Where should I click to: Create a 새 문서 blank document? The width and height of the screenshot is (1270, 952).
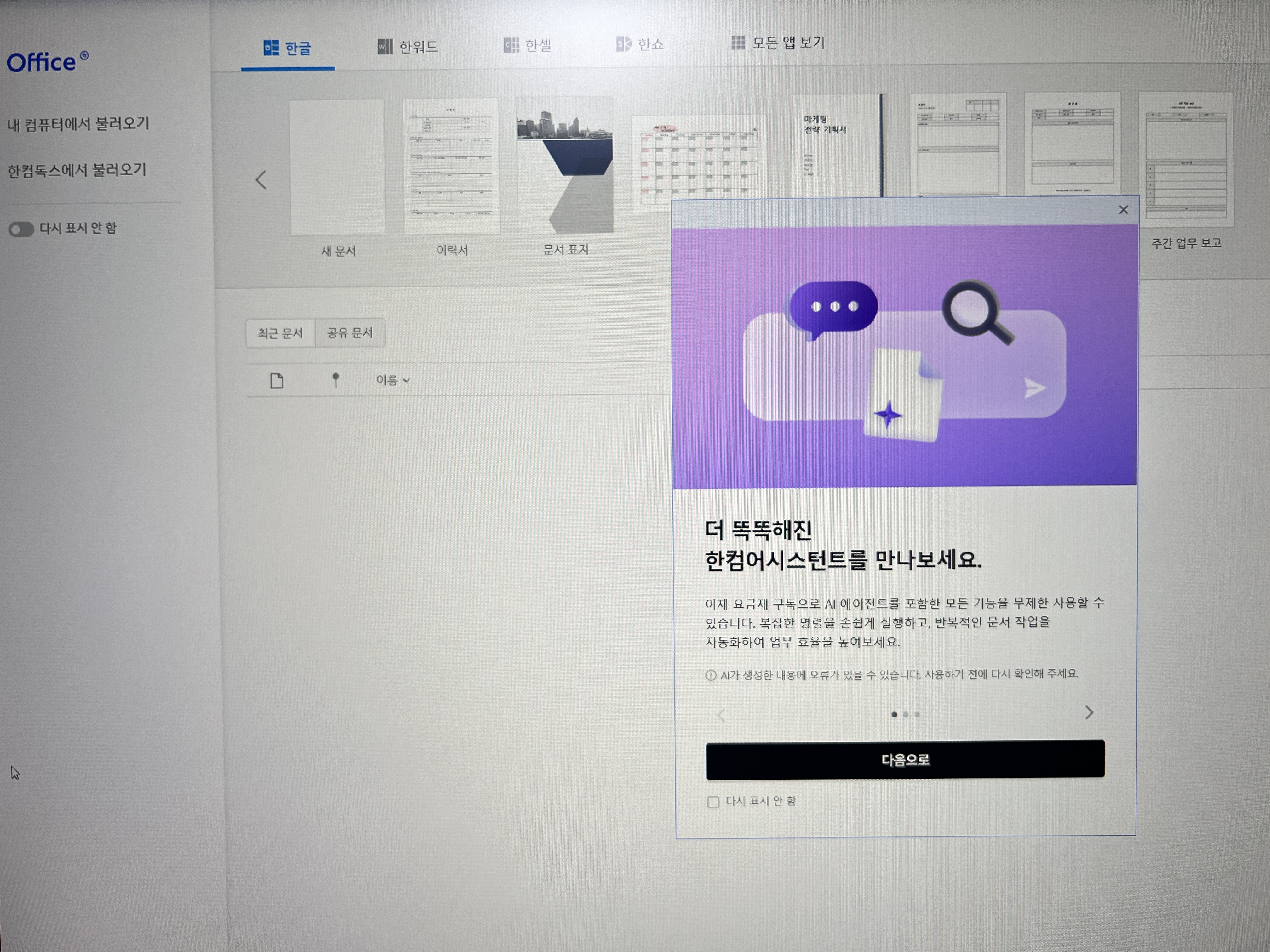pyautogui.click(x=338, y=167)
